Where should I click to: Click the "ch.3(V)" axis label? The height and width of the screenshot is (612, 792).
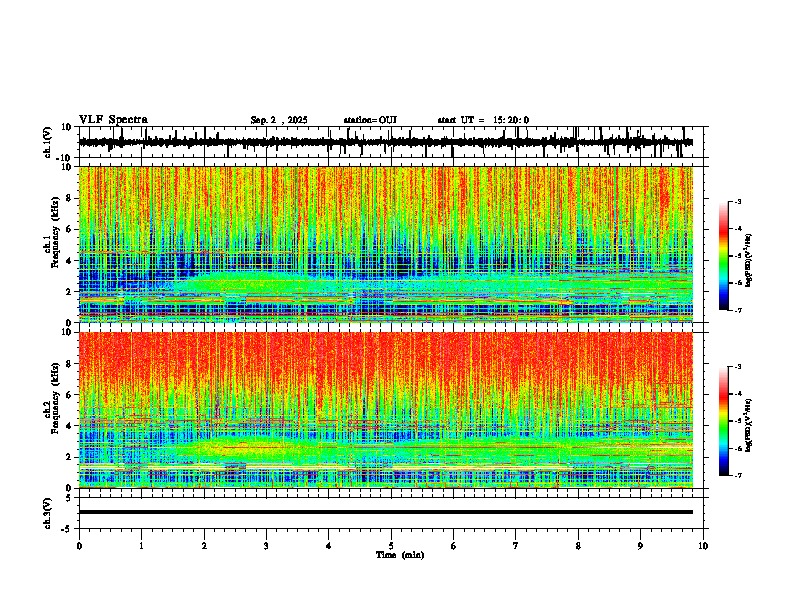(47, 514)
